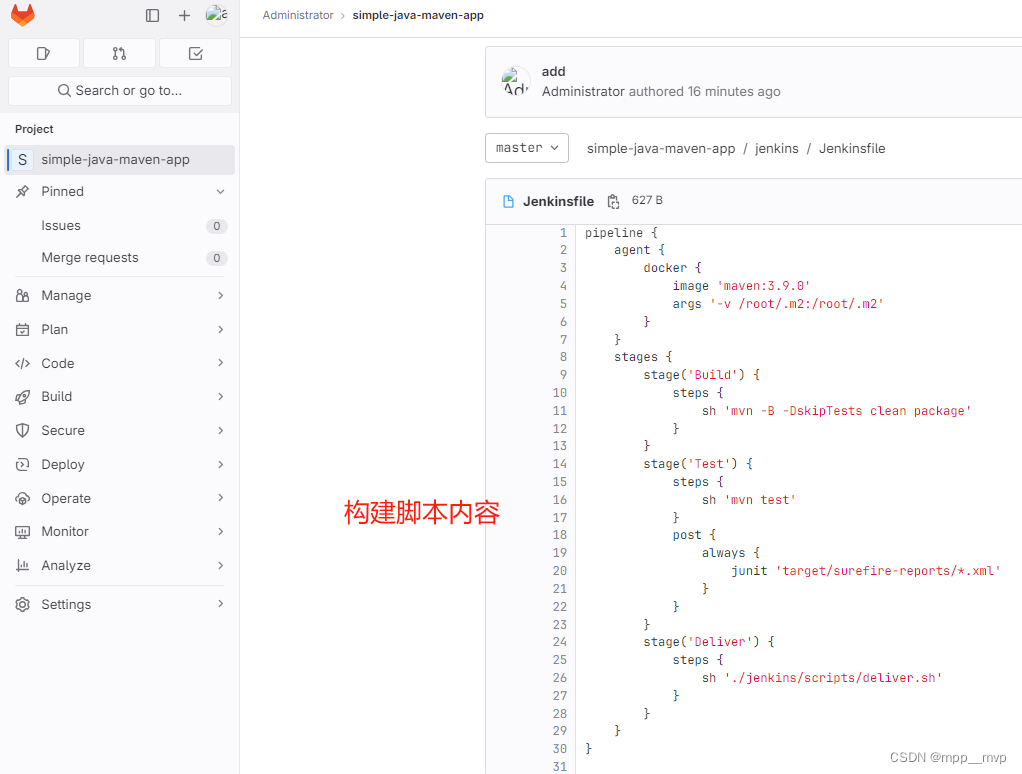This screenshot has width=1022, height=774.
Task: Click line number 1 link
Action: (563, 233)
